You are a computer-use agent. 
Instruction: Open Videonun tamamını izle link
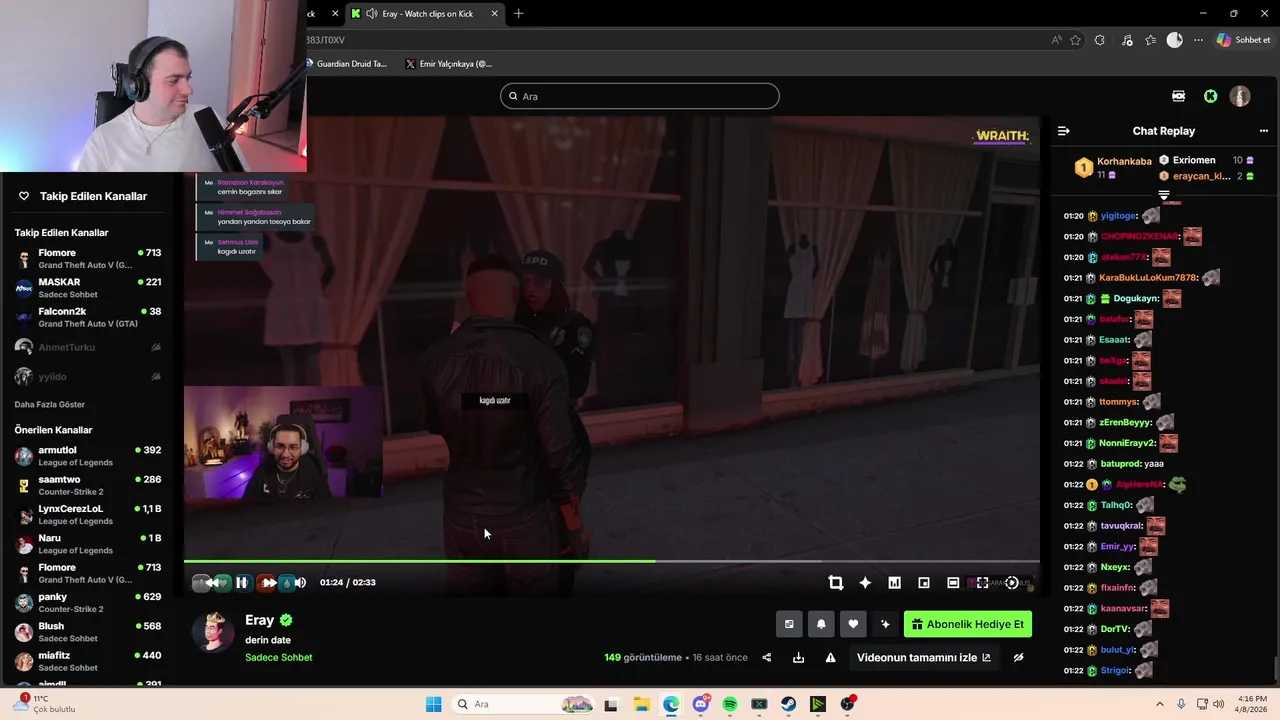924,658
